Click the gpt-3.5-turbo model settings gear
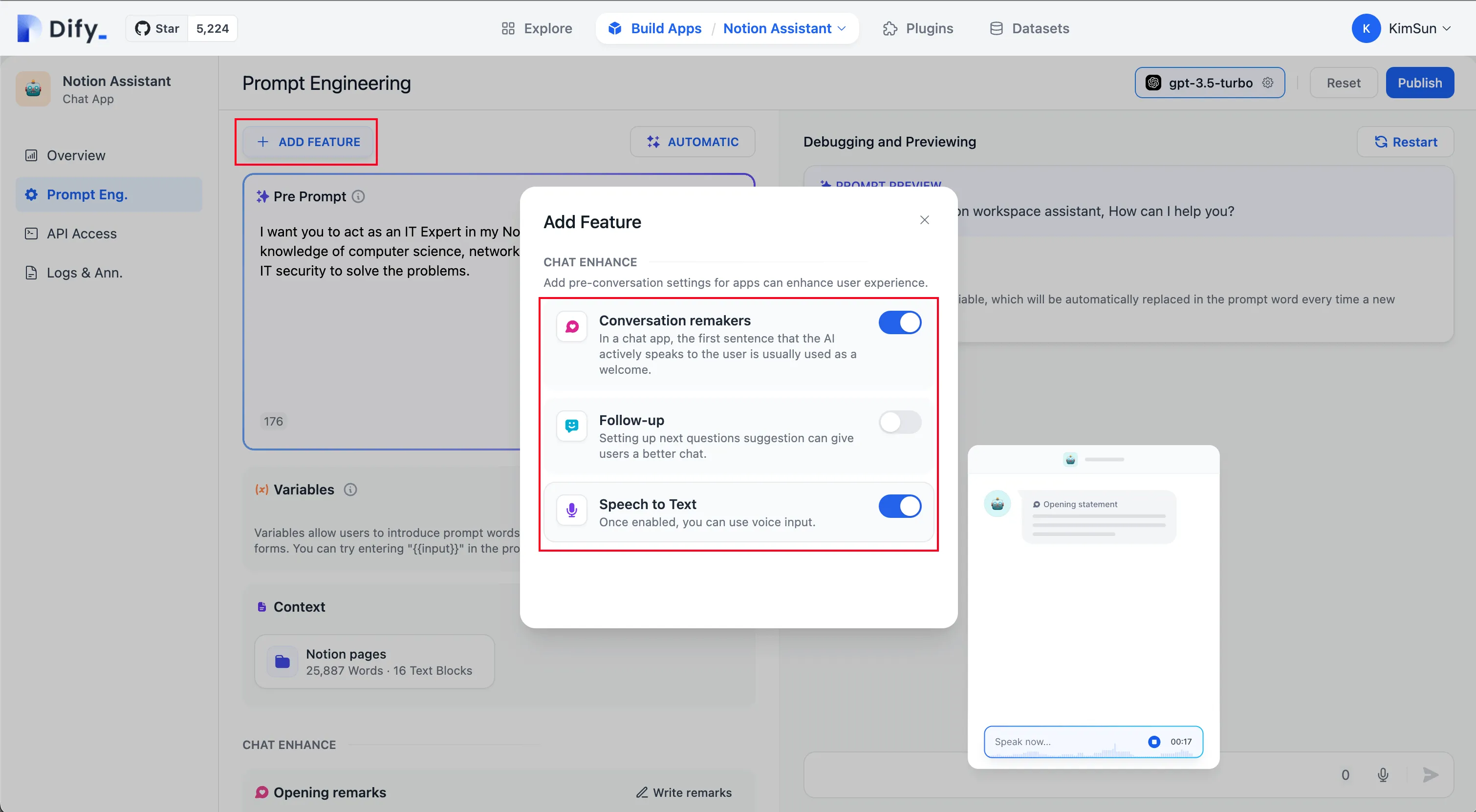Viewport: 1476px width, 812px height. [1268, 83]
